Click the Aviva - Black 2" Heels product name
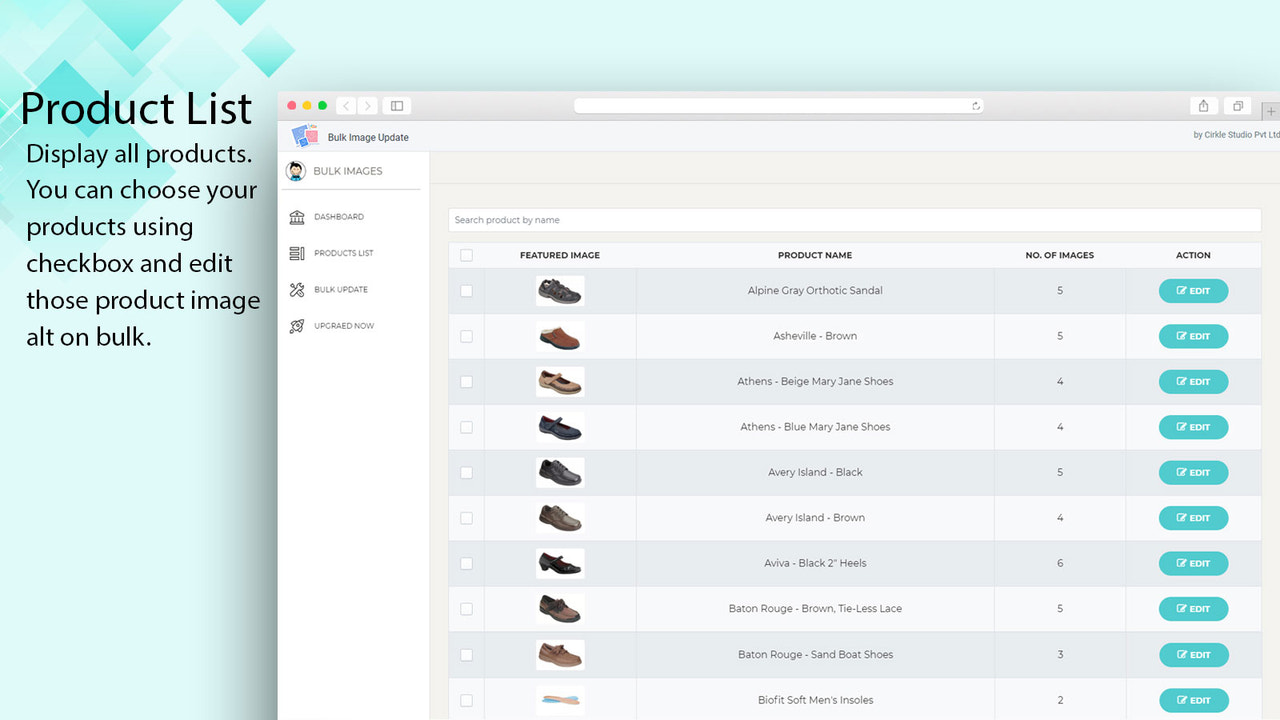Screen dimensions: 1280x720 [815, 563]
